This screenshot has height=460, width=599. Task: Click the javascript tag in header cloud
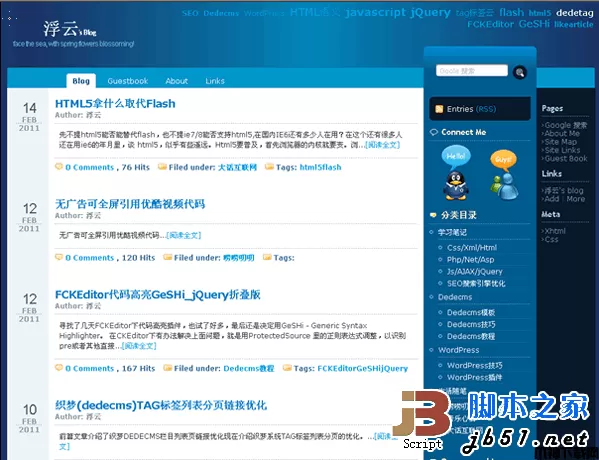tap(376, 13)
